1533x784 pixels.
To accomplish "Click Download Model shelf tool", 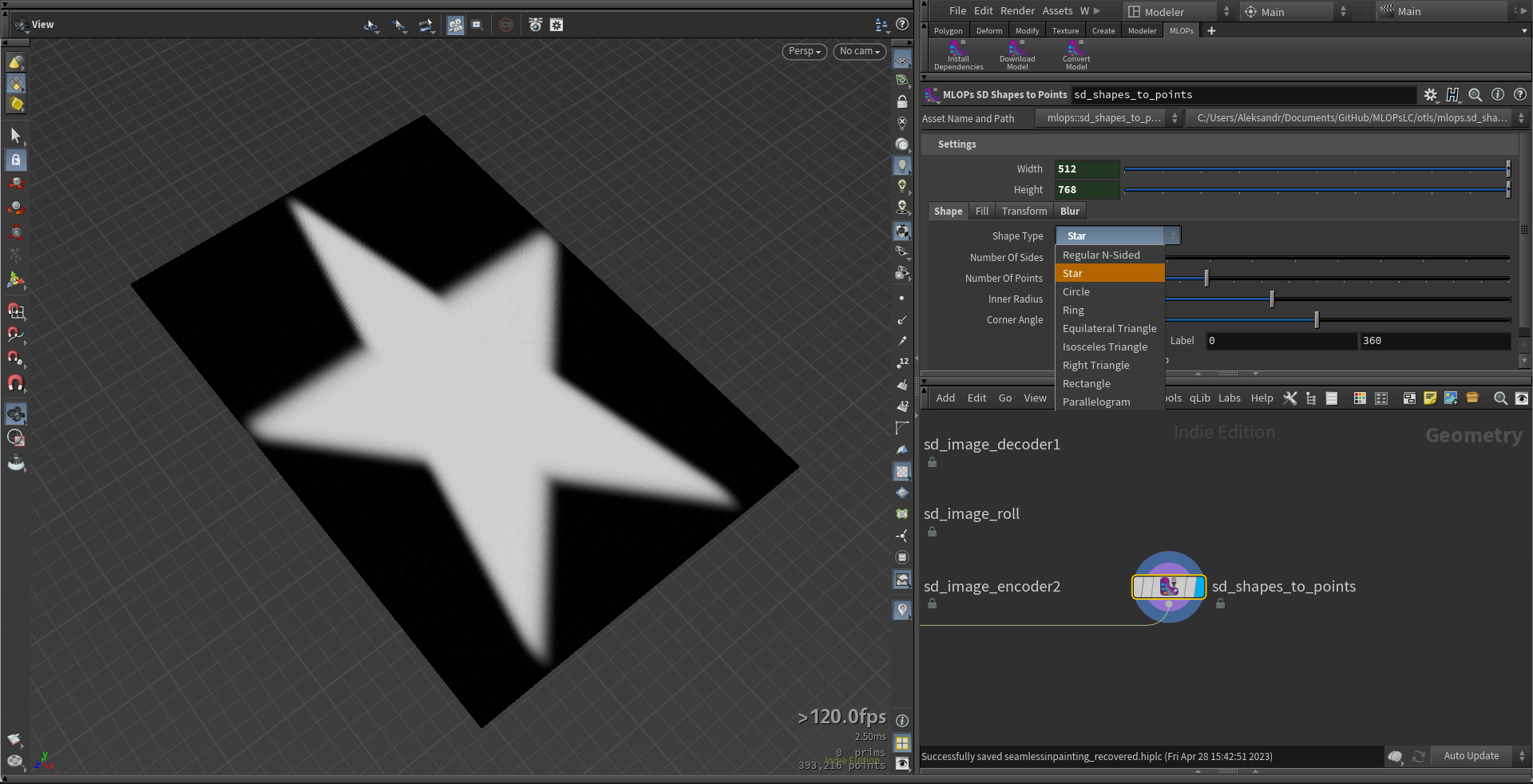I will 1017,56.
